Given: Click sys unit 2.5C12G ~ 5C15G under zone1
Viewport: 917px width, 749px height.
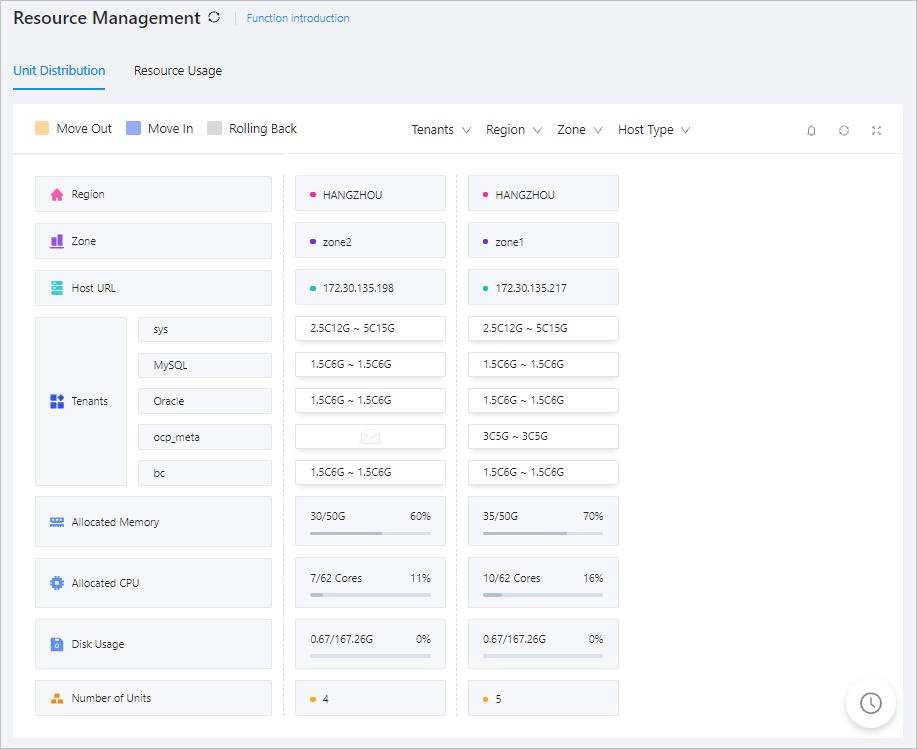Looking at the screenshot, I should (x=543, y=328).
